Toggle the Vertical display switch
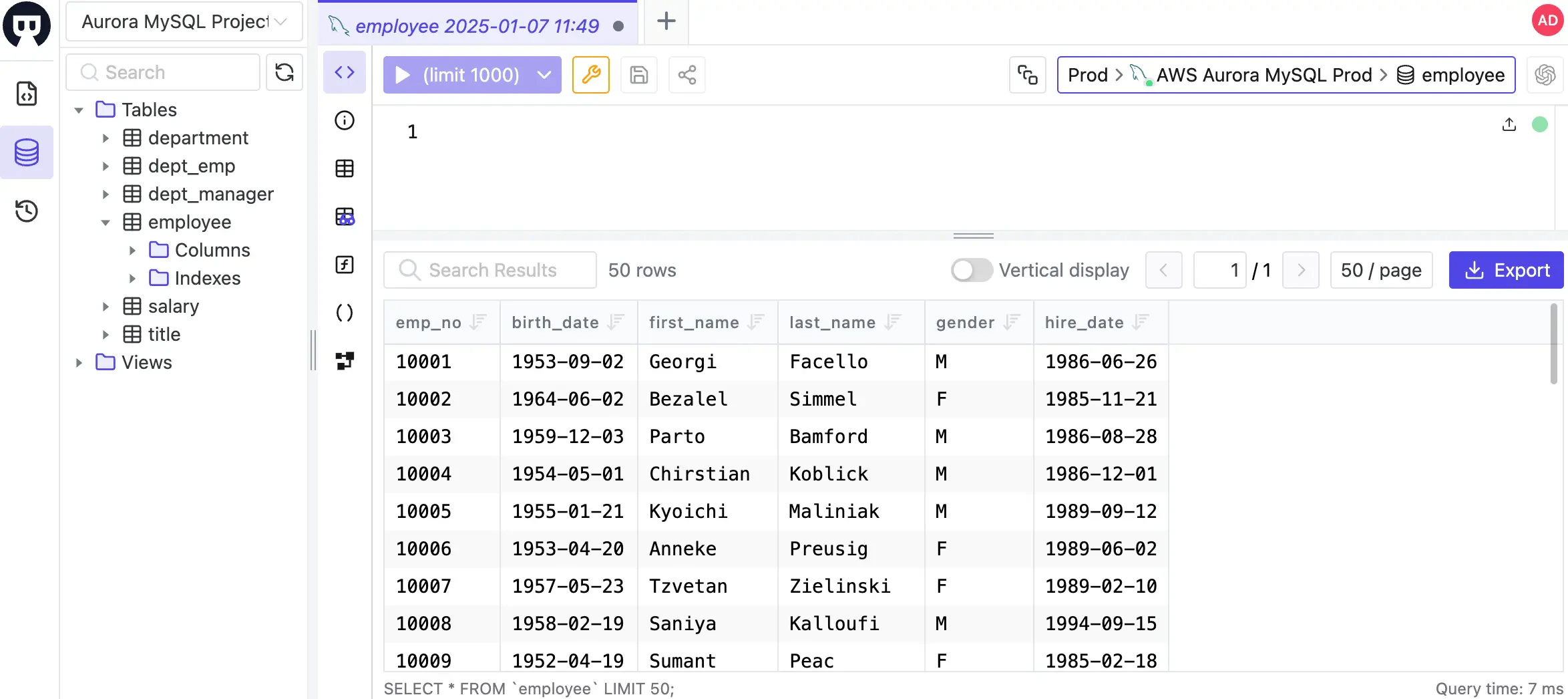1568x699 pixels. (970, 270)
